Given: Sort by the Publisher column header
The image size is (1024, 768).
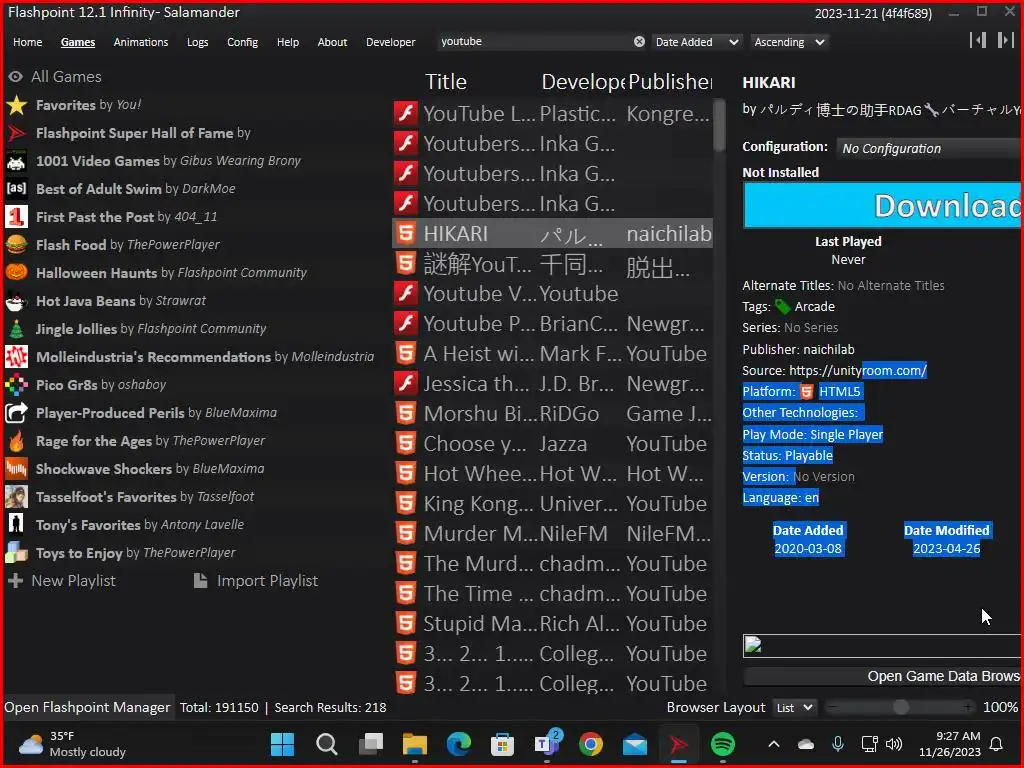Looking at the screenshot, I should pyautogui.click(x=670, y=82).
